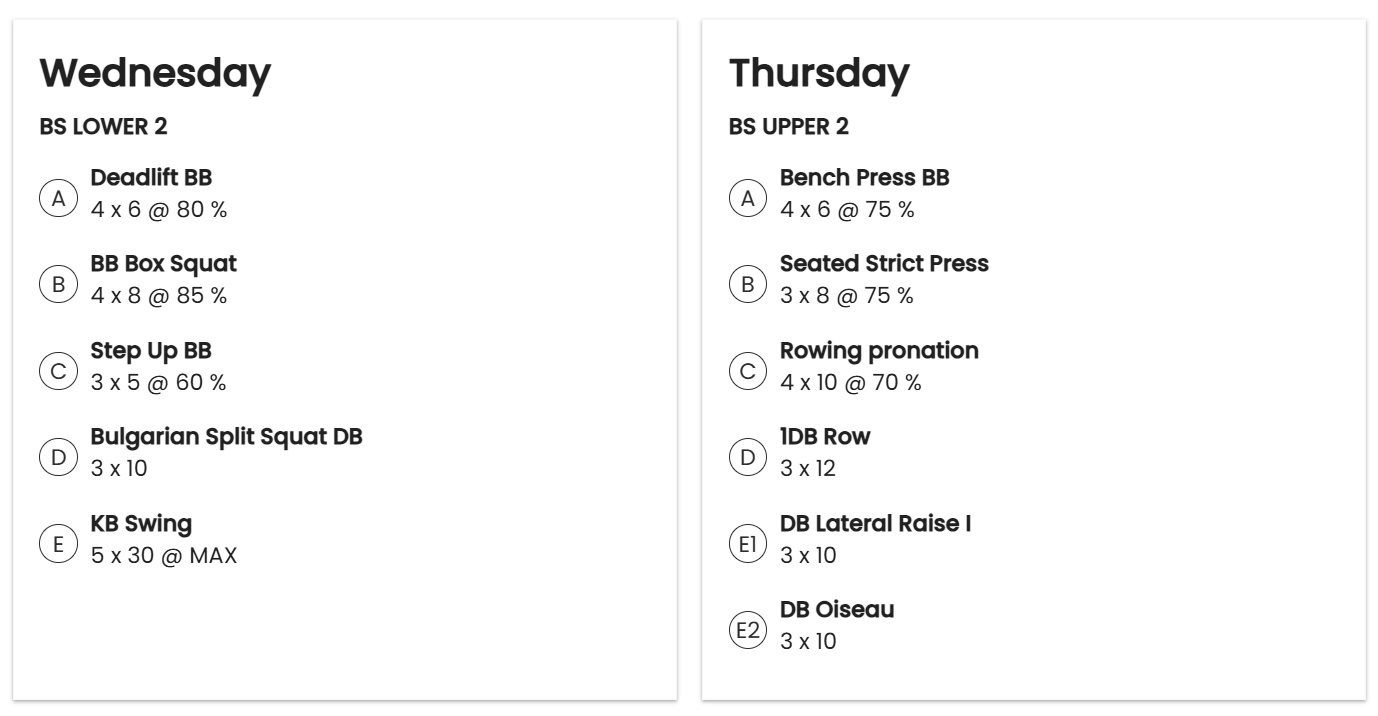This screenshot has height=716, width=1378.
Task: Select circled B icon for Seated Strict Press
Action: pos(748,285)
